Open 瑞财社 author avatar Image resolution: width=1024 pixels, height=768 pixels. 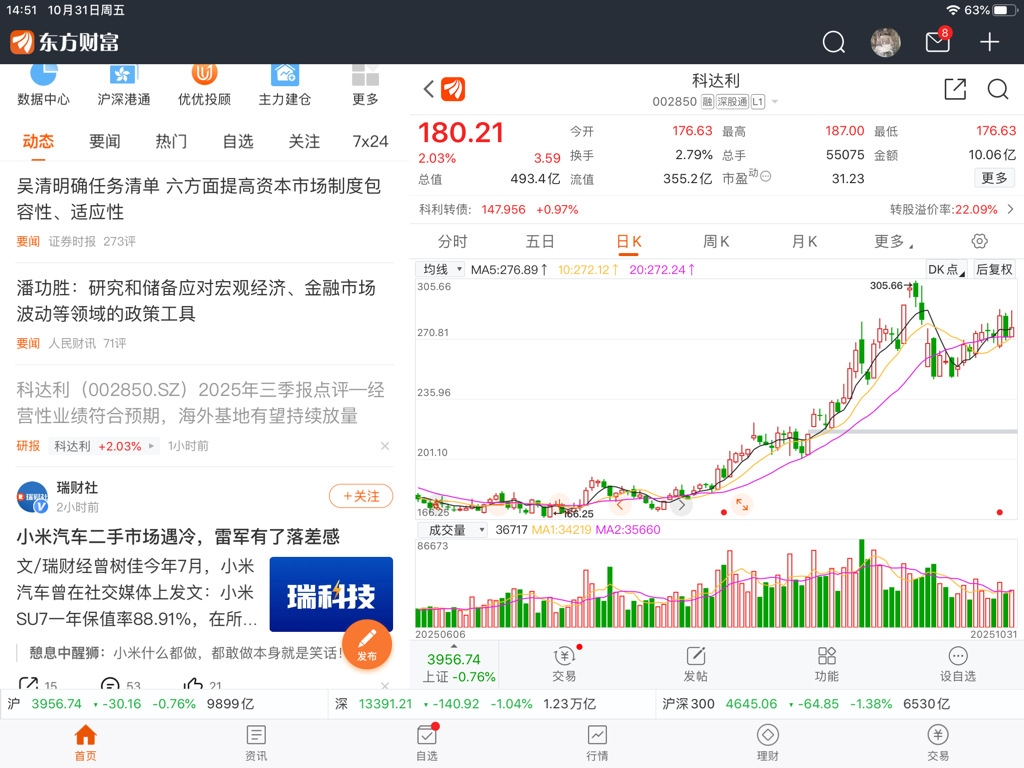32,497
